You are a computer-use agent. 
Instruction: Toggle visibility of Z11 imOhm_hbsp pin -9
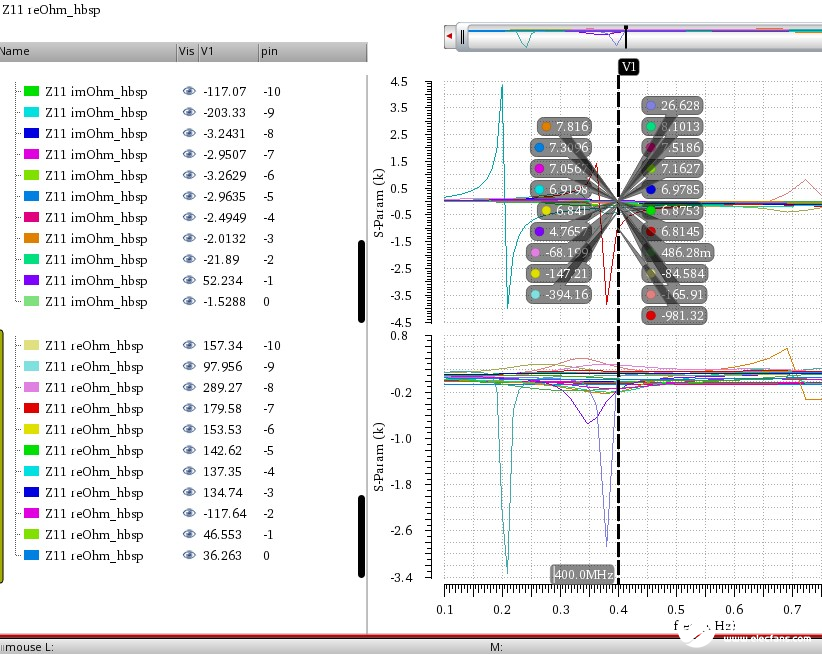189,112
